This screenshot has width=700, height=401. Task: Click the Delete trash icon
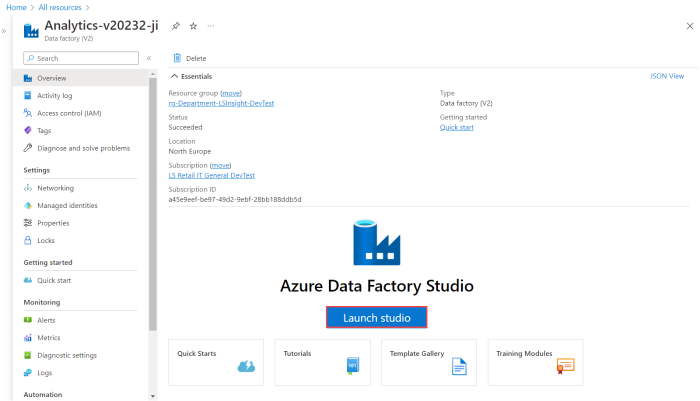pyautogui.click(x=177, y=58)
